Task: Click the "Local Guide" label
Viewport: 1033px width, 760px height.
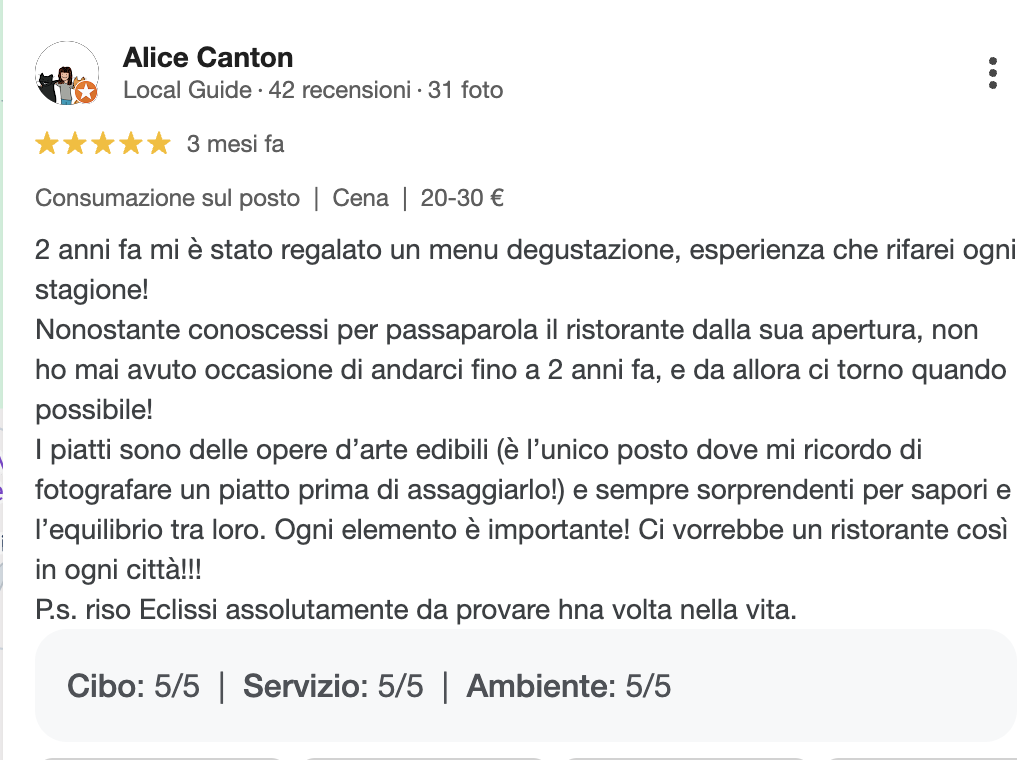Action: pos(187,91)
